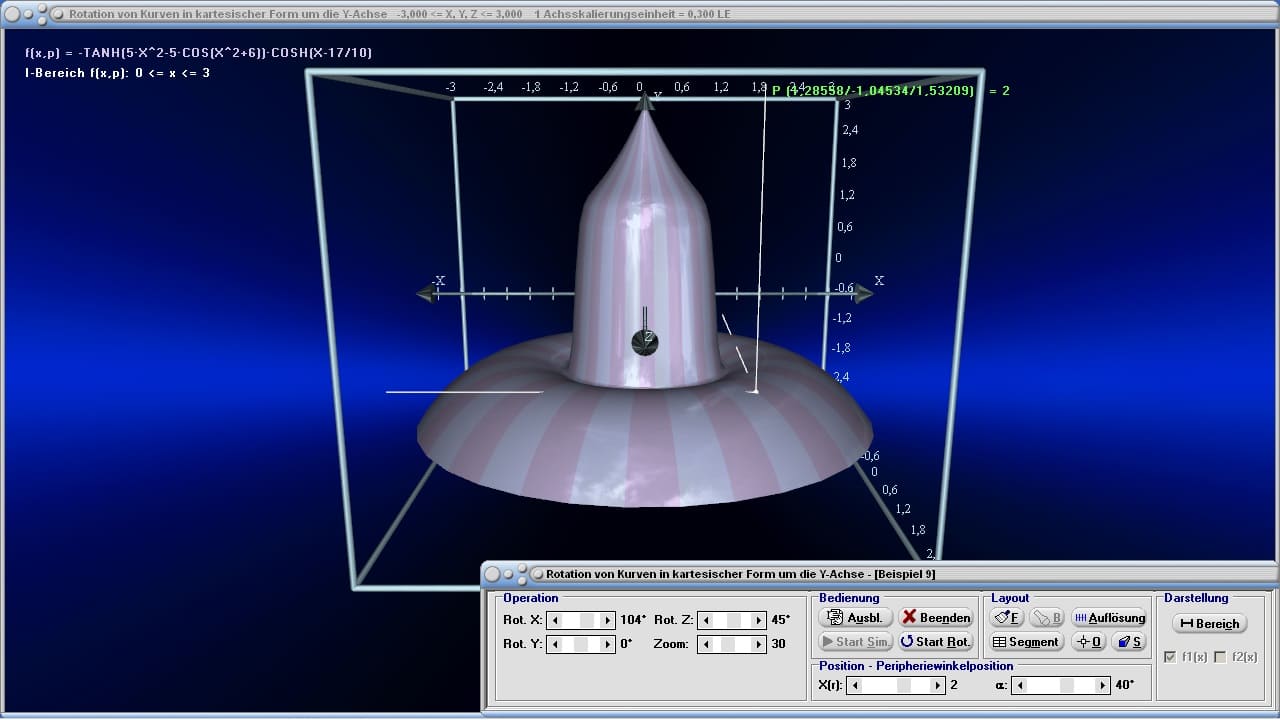Decrease α angle with left arrow

coord(1019,685)
